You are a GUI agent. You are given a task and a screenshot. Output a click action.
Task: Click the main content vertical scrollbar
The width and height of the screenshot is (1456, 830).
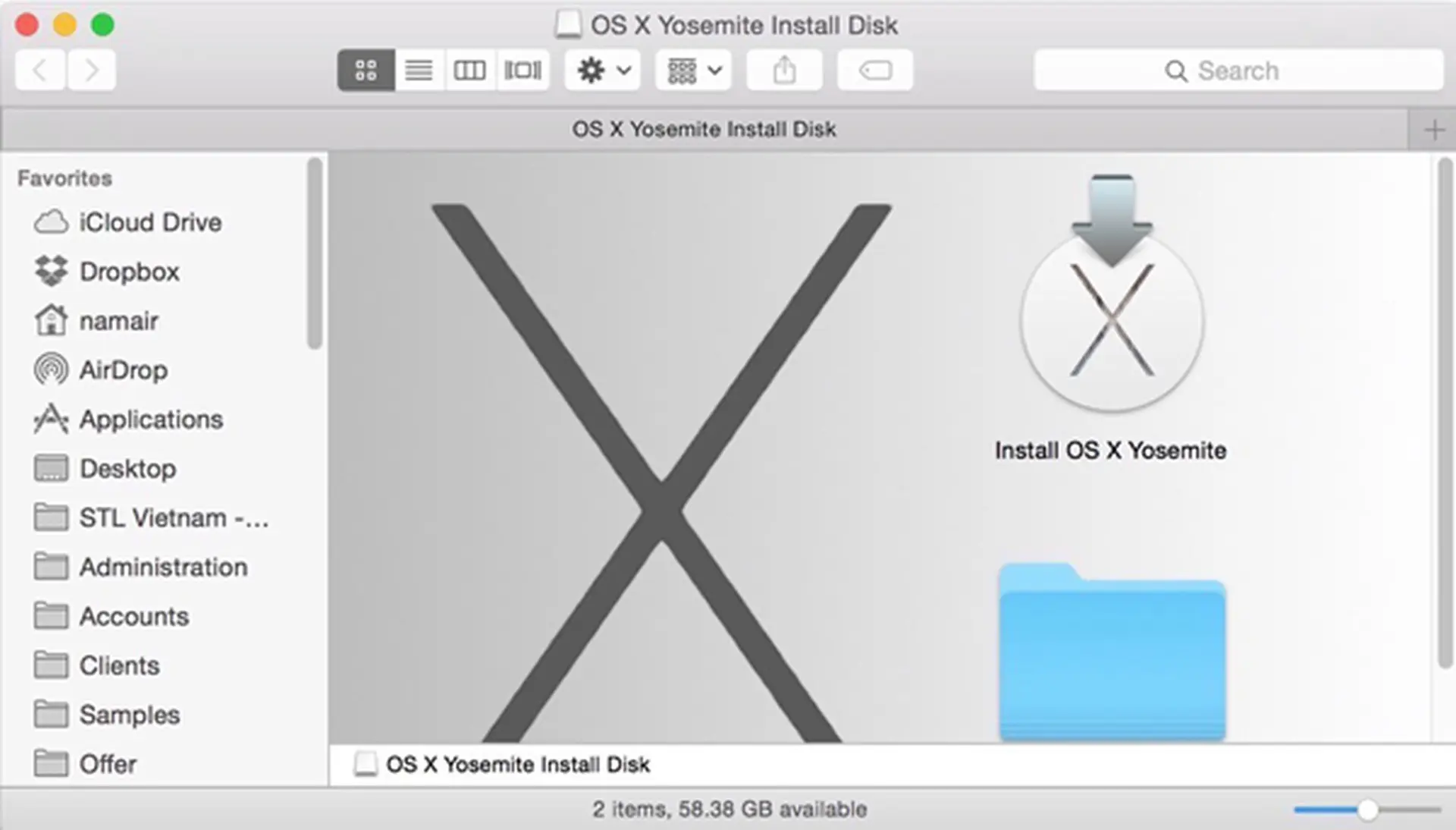tap(1445, 413)
